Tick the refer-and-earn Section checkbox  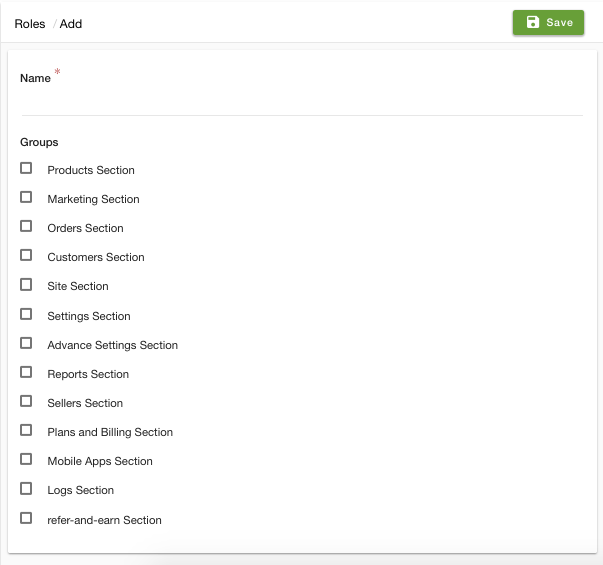tap(26, 518)
